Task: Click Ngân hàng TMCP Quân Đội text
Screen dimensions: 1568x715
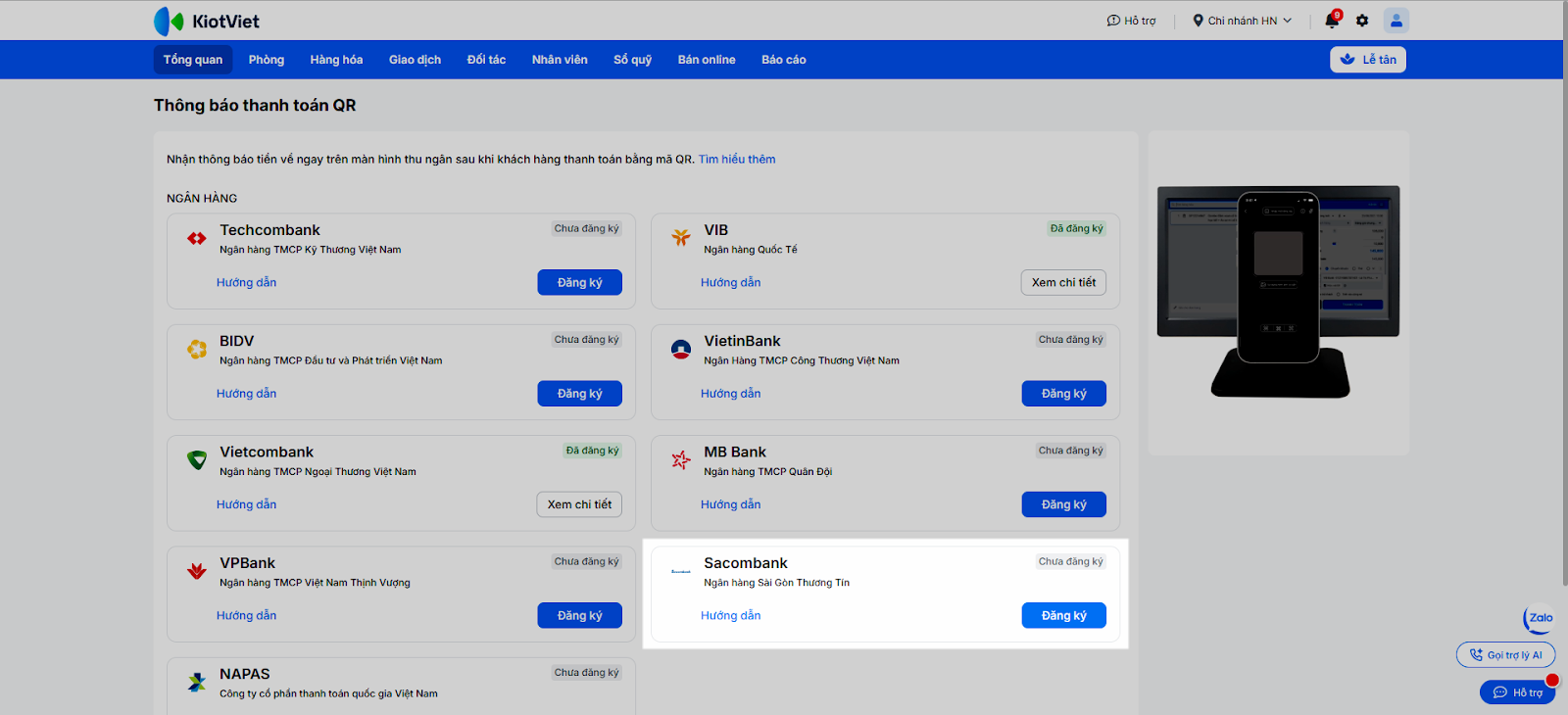Action: (768, 472)
